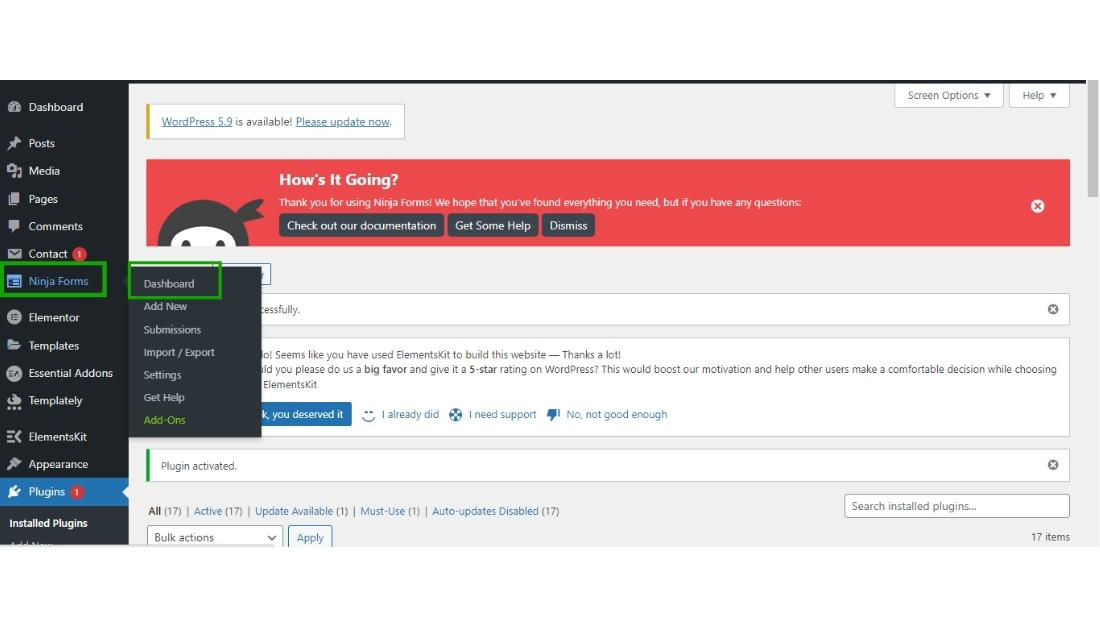Expand the Screen Options panel
Viewport: 1100px width, 619px height.
click(948, 95)
